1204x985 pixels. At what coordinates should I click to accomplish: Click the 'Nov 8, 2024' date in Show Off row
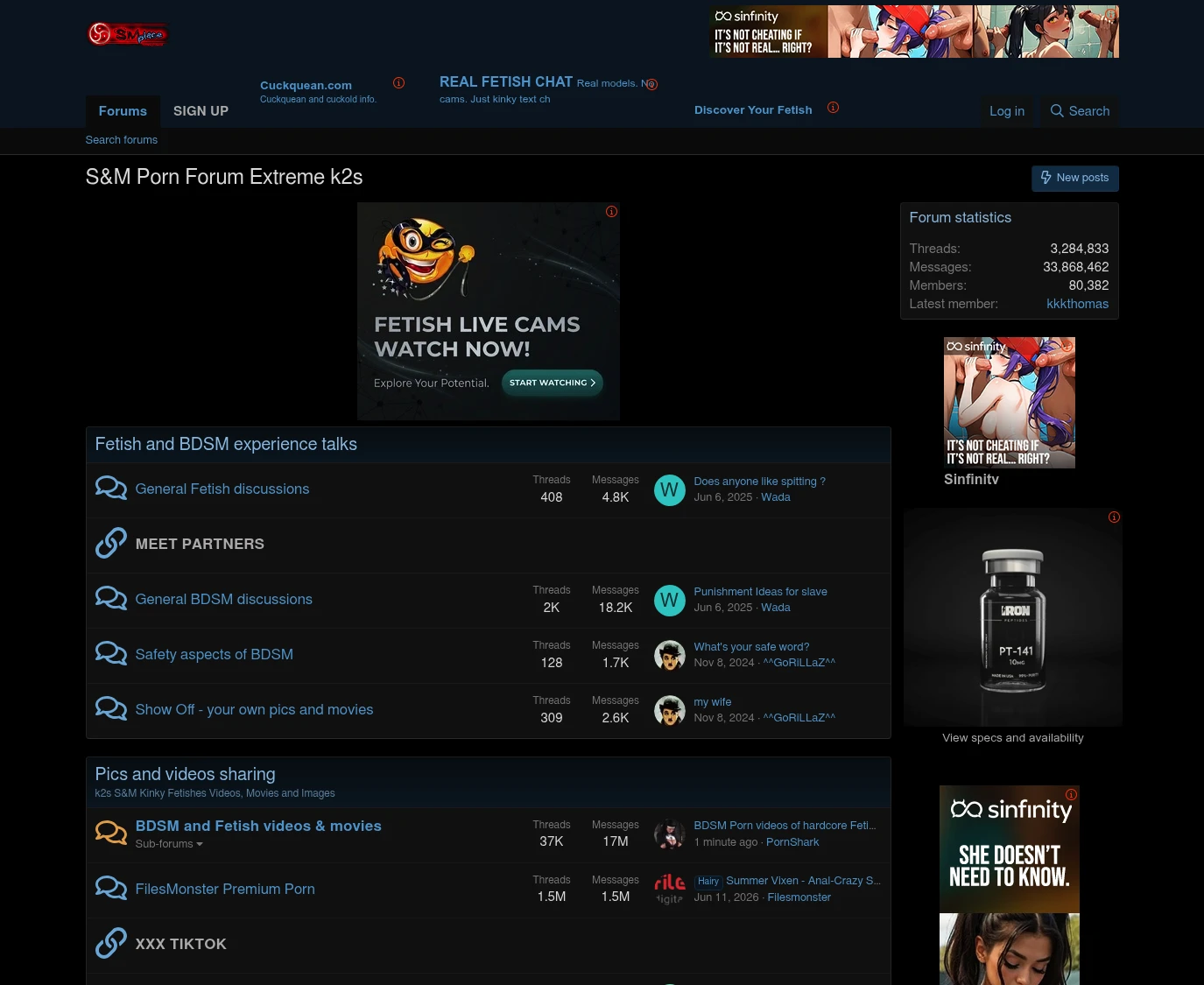click(x=724, y=718)
